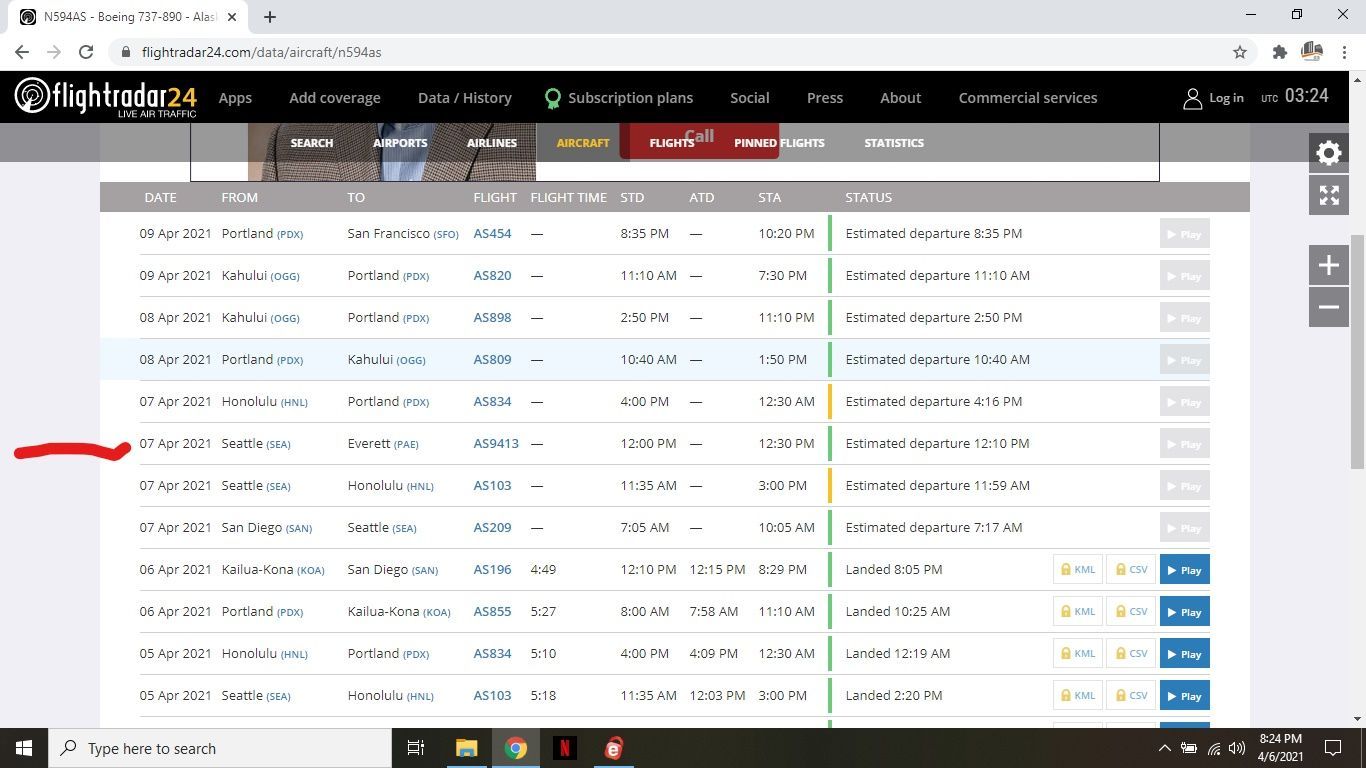The width and height of the screenshot is (1366, 768).
Task: Open a new browser tab
Action: point(270,16)
